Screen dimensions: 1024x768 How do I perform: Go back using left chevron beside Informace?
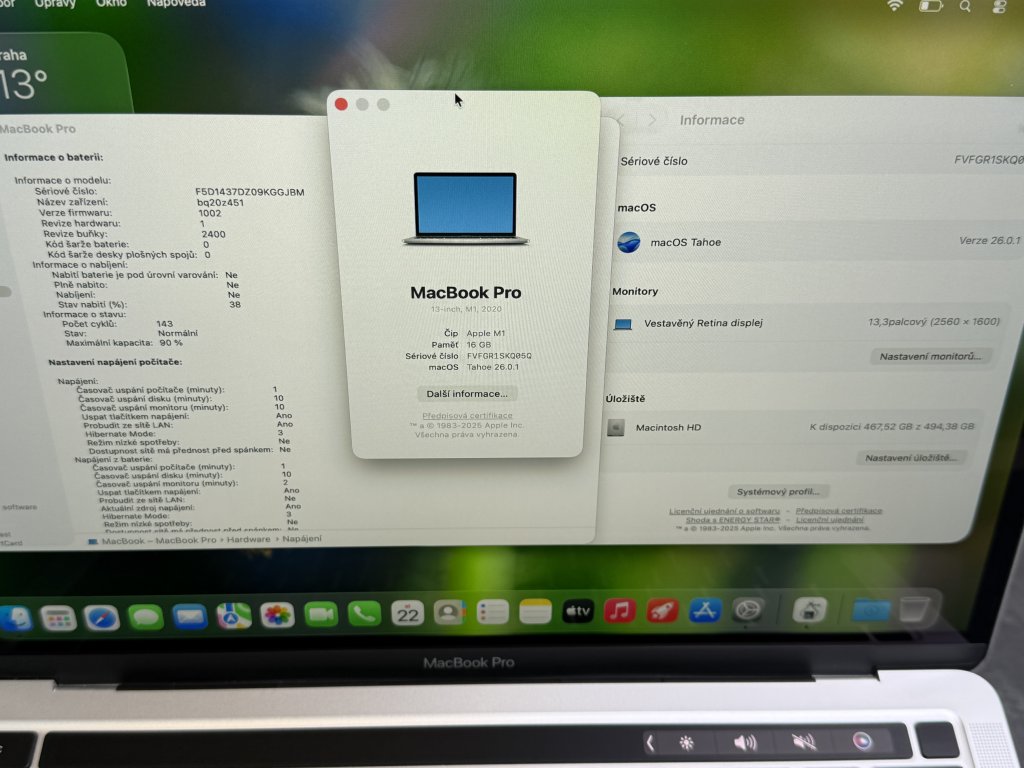(620, 120)
